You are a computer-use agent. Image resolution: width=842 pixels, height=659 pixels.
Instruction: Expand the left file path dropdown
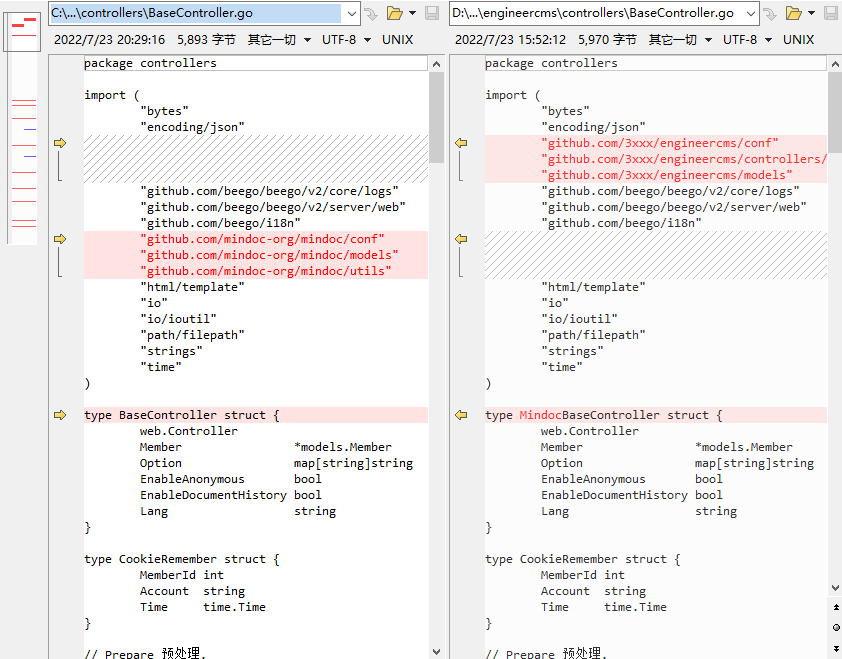click(x=350, y=13)
